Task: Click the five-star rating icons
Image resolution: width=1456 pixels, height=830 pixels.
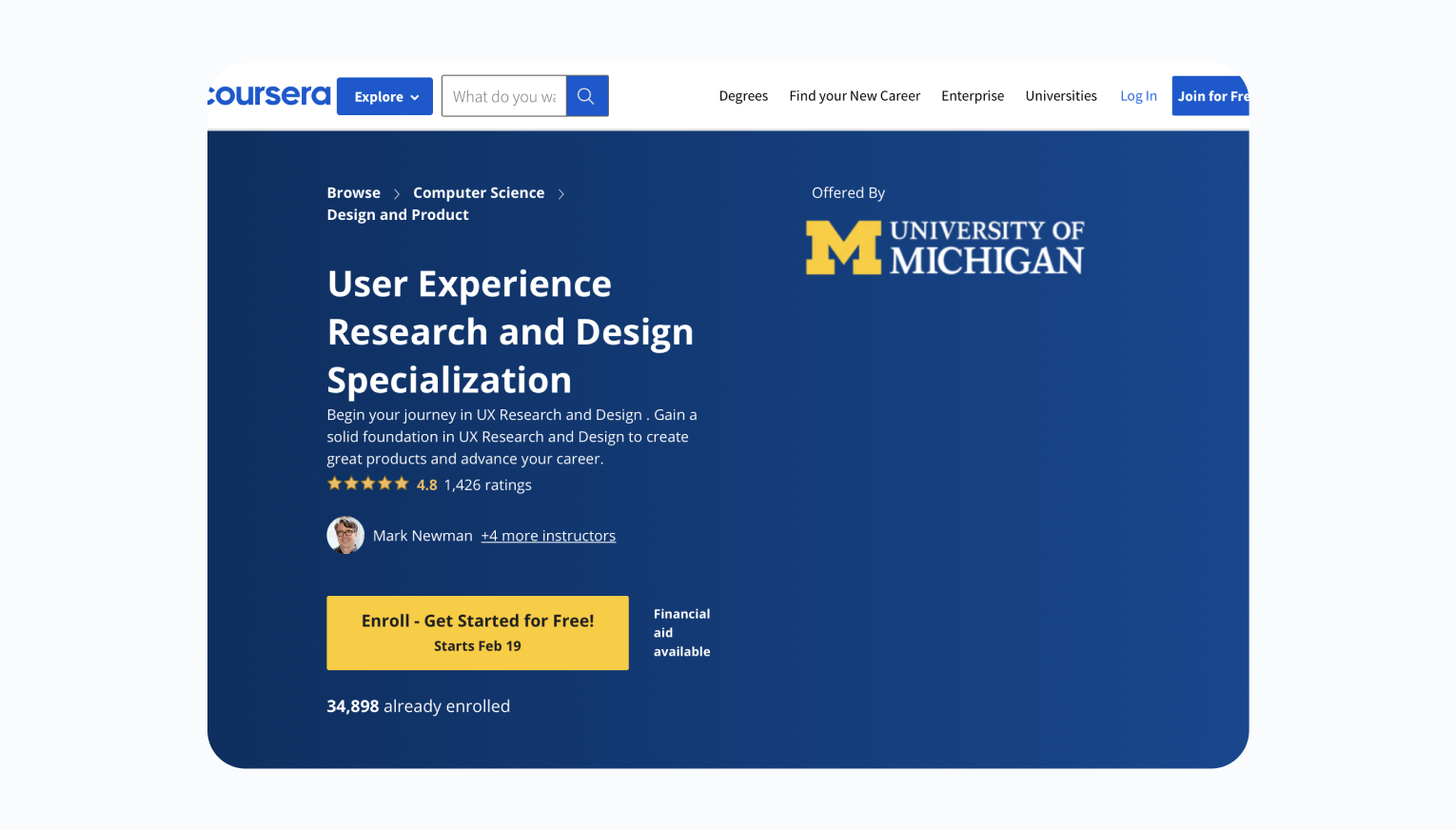Action: (x=368, y=484)
